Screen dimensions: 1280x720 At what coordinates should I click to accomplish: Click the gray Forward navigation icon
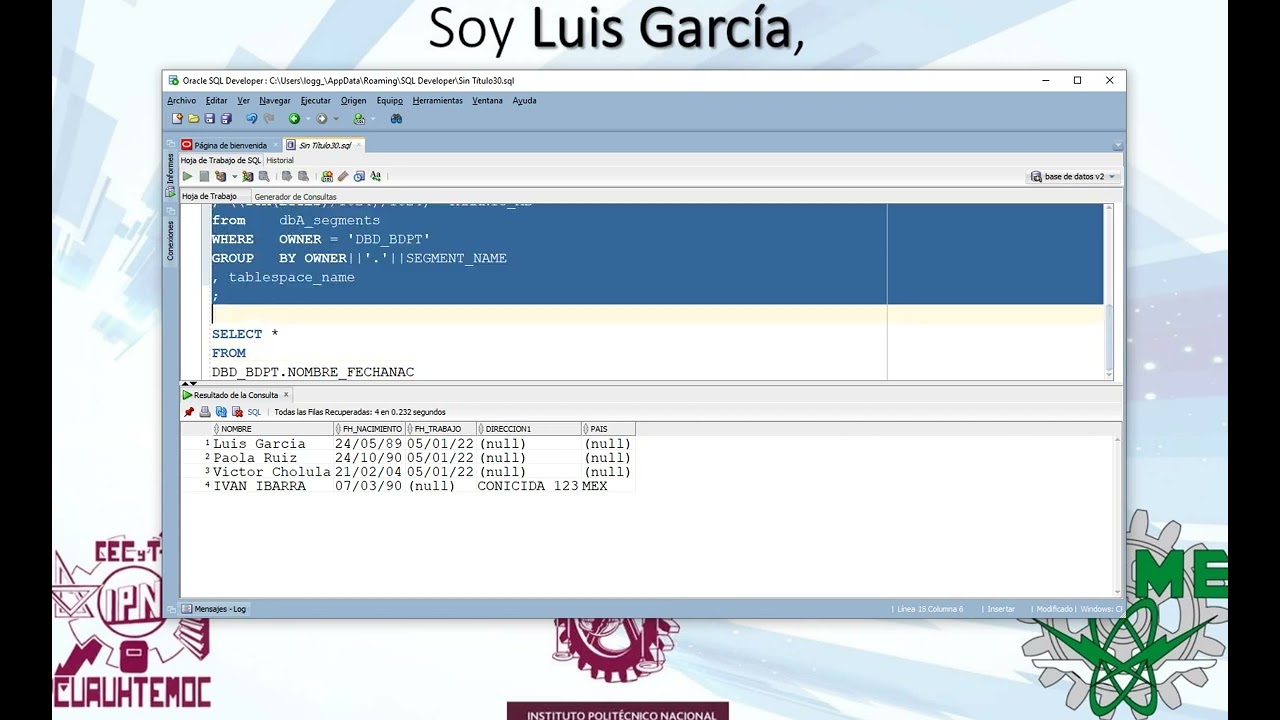(x=322, y=118)
